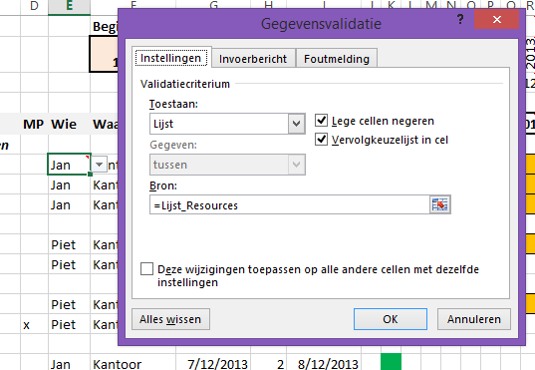Close the Gegevensvalidatie dialog
The image size is (535, 370).
click(497, 19)
